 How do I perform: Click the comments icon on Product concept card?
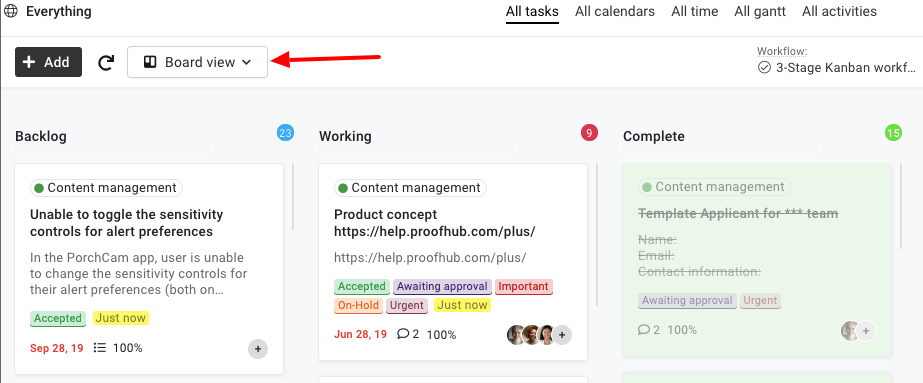click(x=403, y=334)
